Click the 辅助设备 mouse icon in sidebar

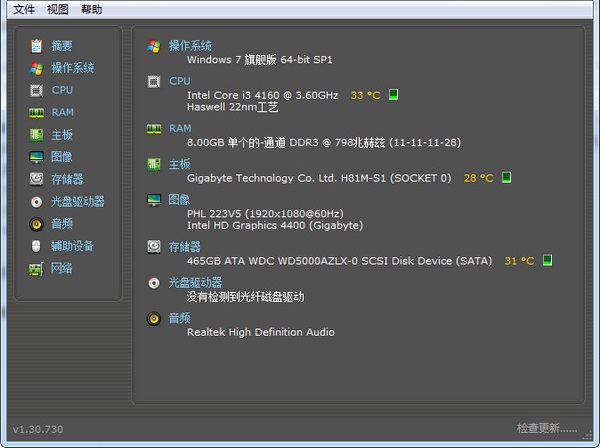tap(36, 246)
